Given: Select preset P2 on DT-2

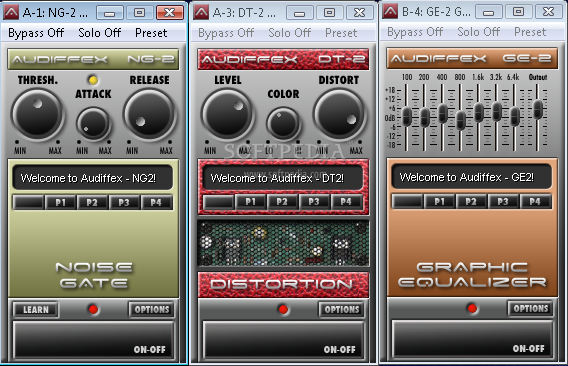Looking at the screenshot, I should [x=282, y=201].
